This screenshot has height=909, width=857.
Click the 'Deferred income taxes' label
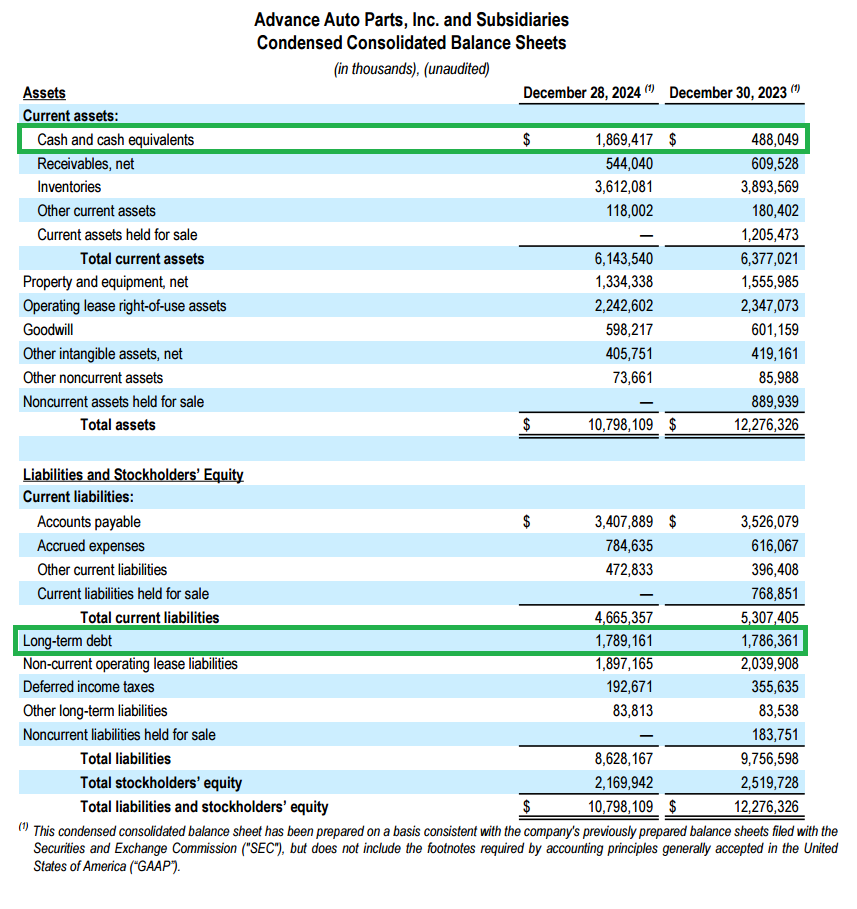click(x=89, y=687)
